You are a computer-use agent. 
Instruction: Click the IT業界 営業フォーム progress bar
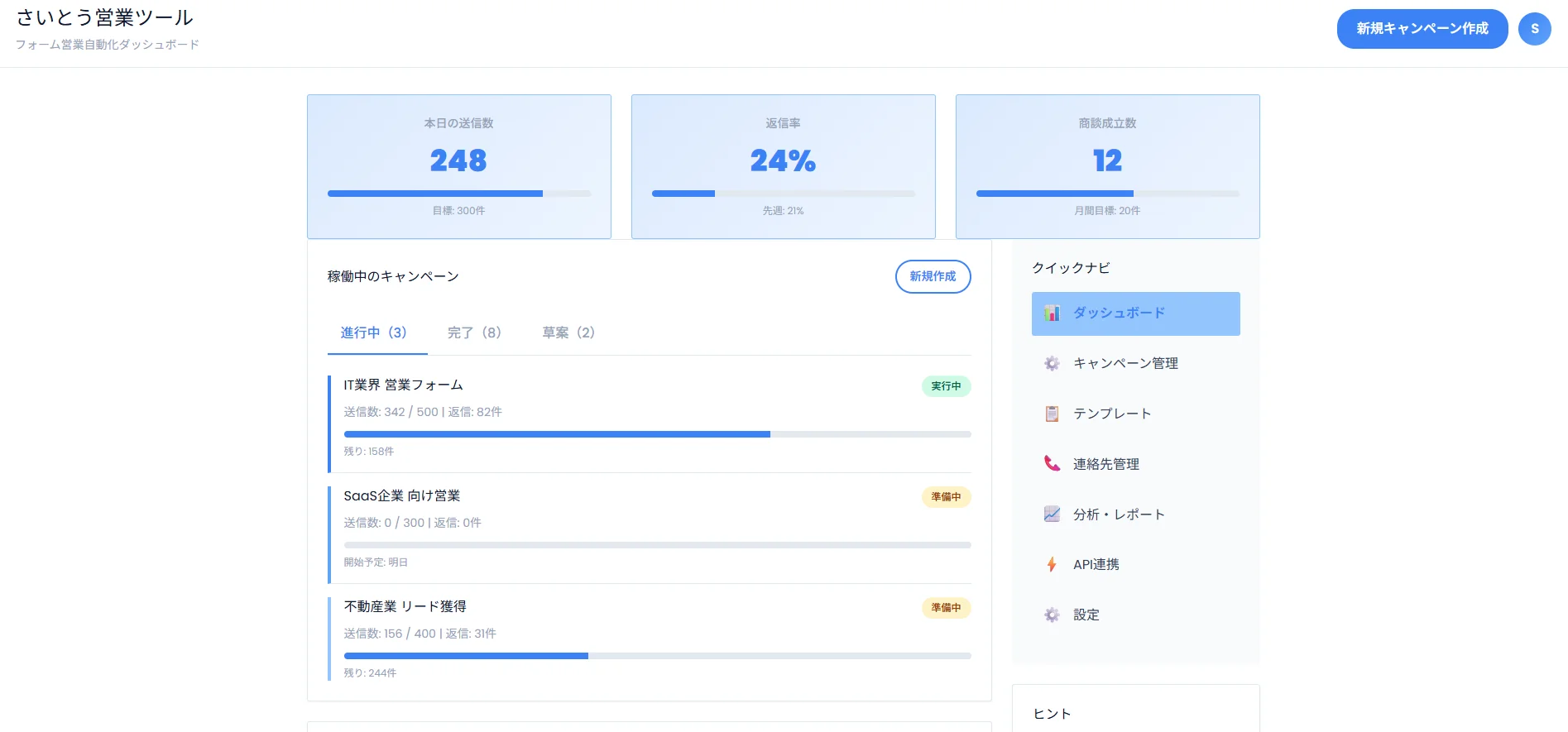[657, 434]
